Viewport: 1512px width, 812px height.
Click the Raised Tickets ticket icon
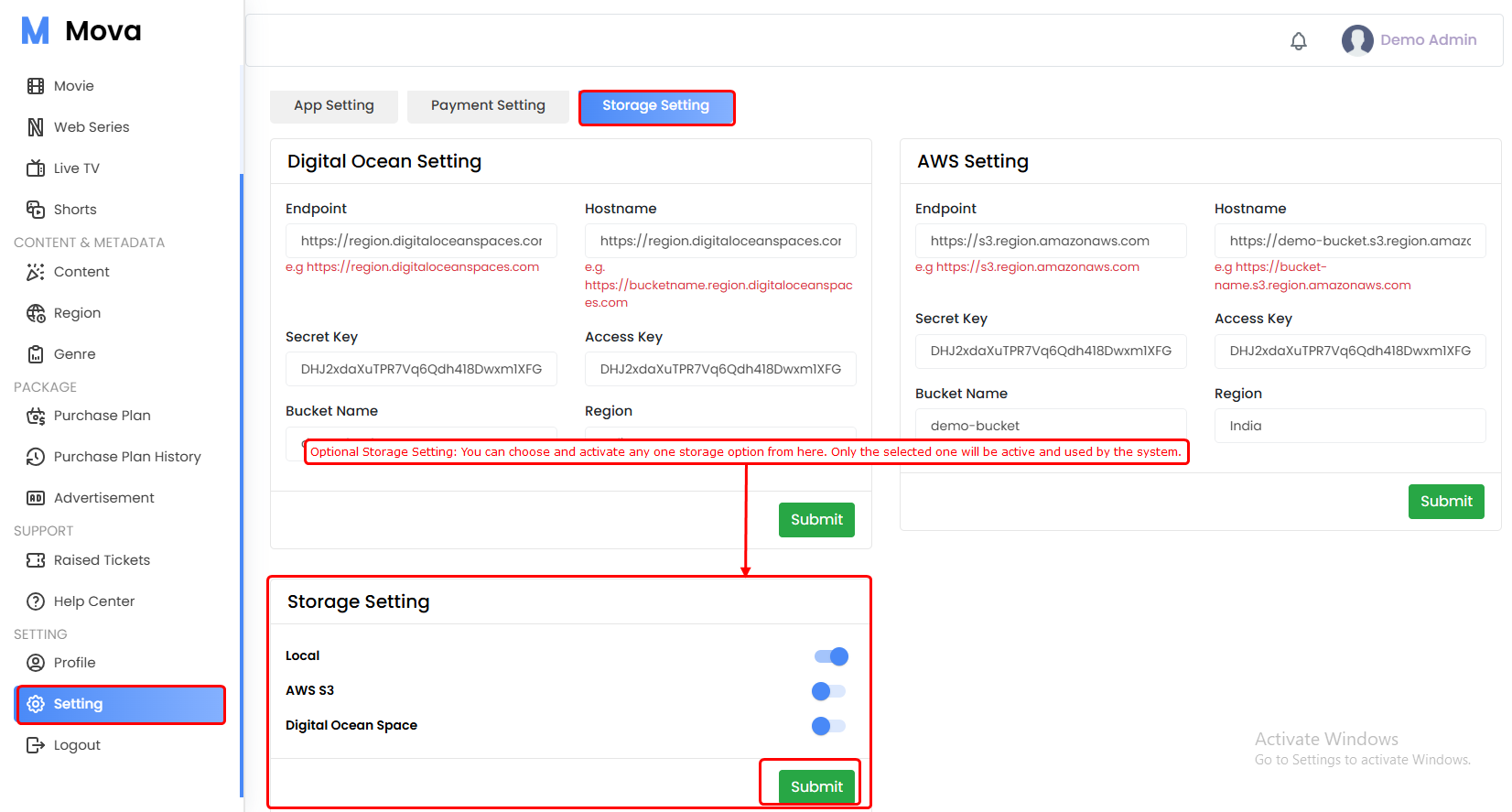coord(36,560)
